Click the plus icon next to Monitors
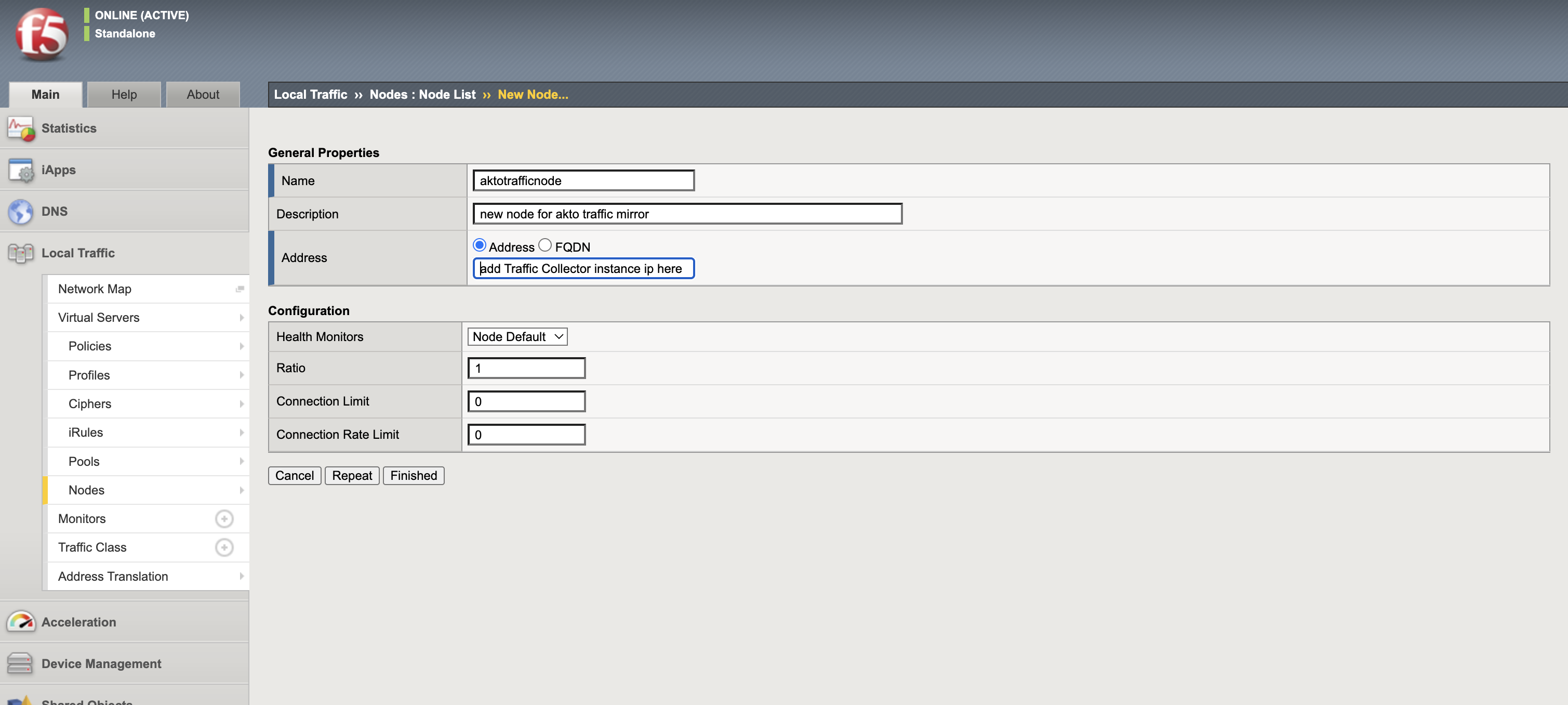This screenshot has height=705, width=1568. pyautogui.click(x=224, y=518)
